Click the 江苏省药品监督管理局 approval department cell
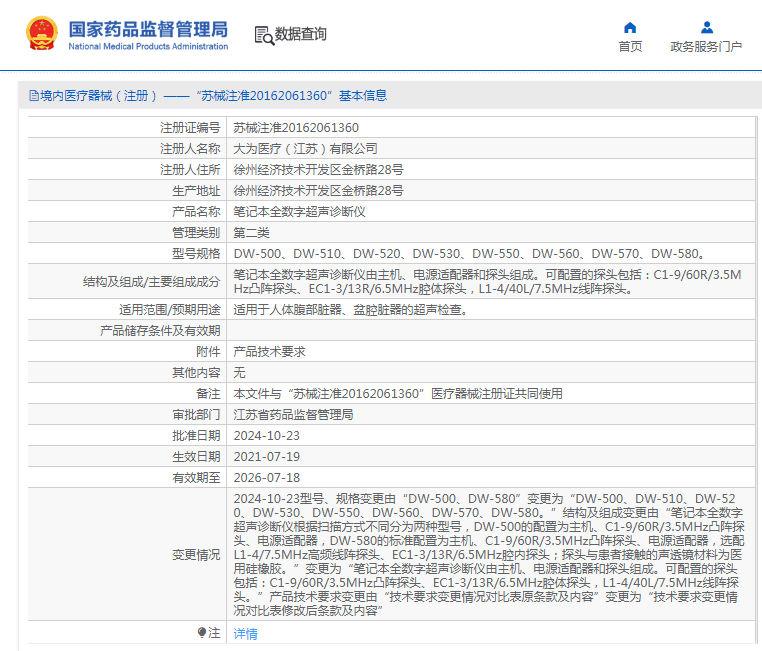 pos(293,415)
